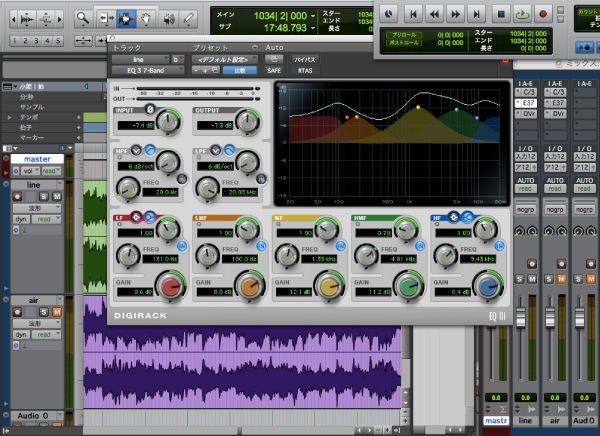Solo the line track in edit window
This screenshot has width=600, height=436.
(44, 197)
